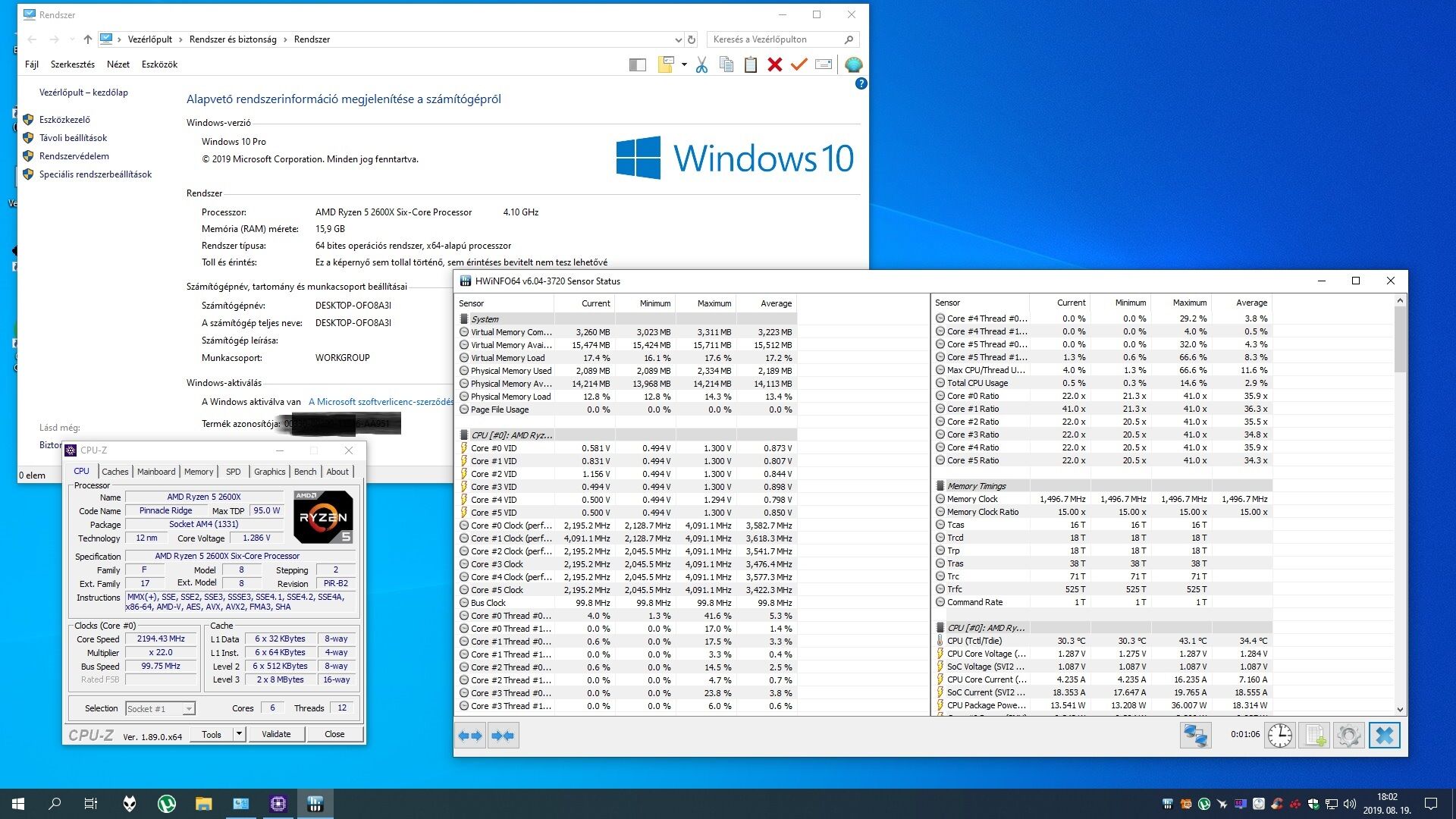This screenshot has height=819, width=1456.
Task: Click the Average column header in left sensor panel
Action: (767, 303)
